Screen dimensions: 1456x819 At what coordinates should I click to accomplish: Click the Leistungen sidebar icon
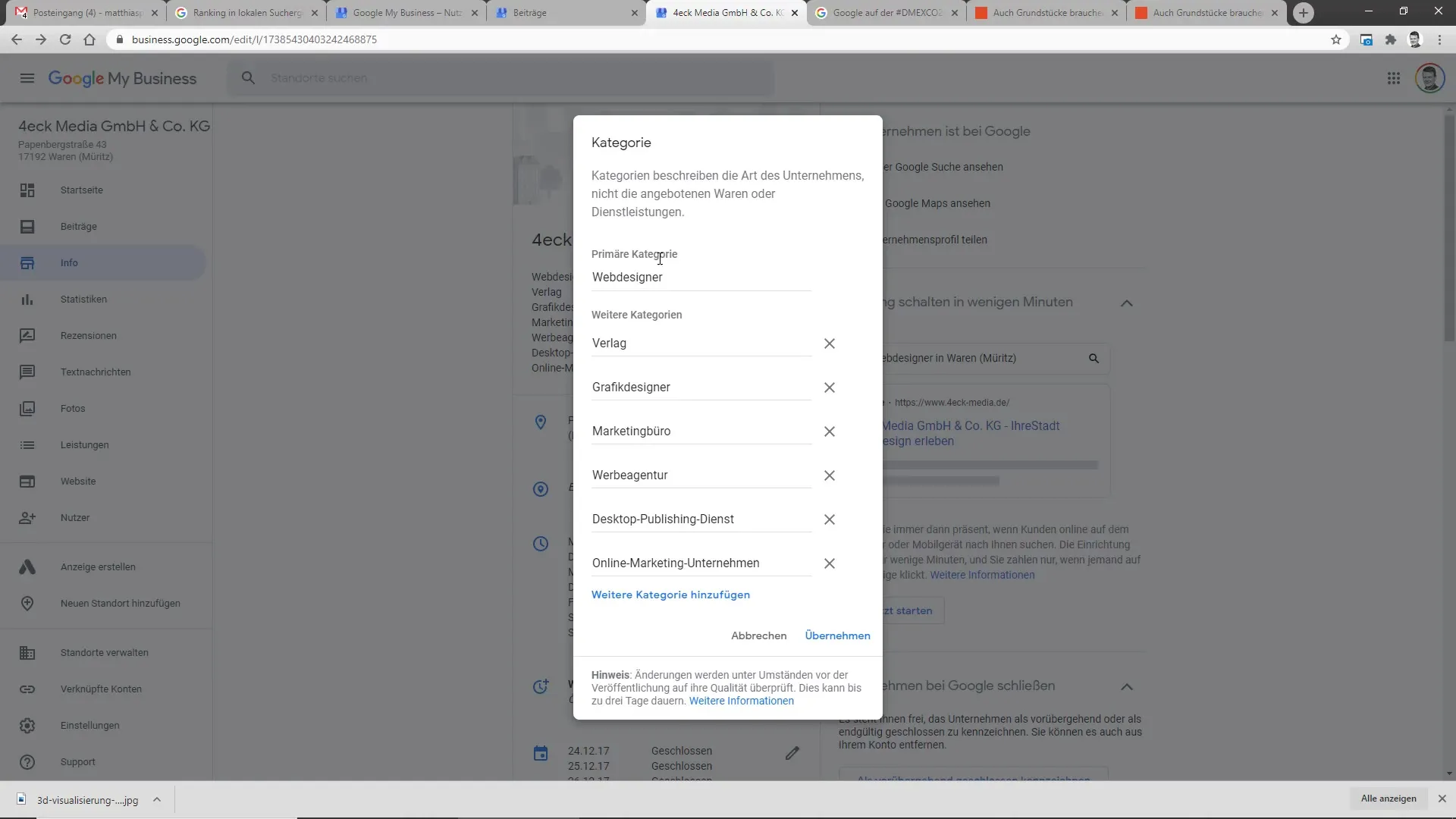click(x=27, y=445)
